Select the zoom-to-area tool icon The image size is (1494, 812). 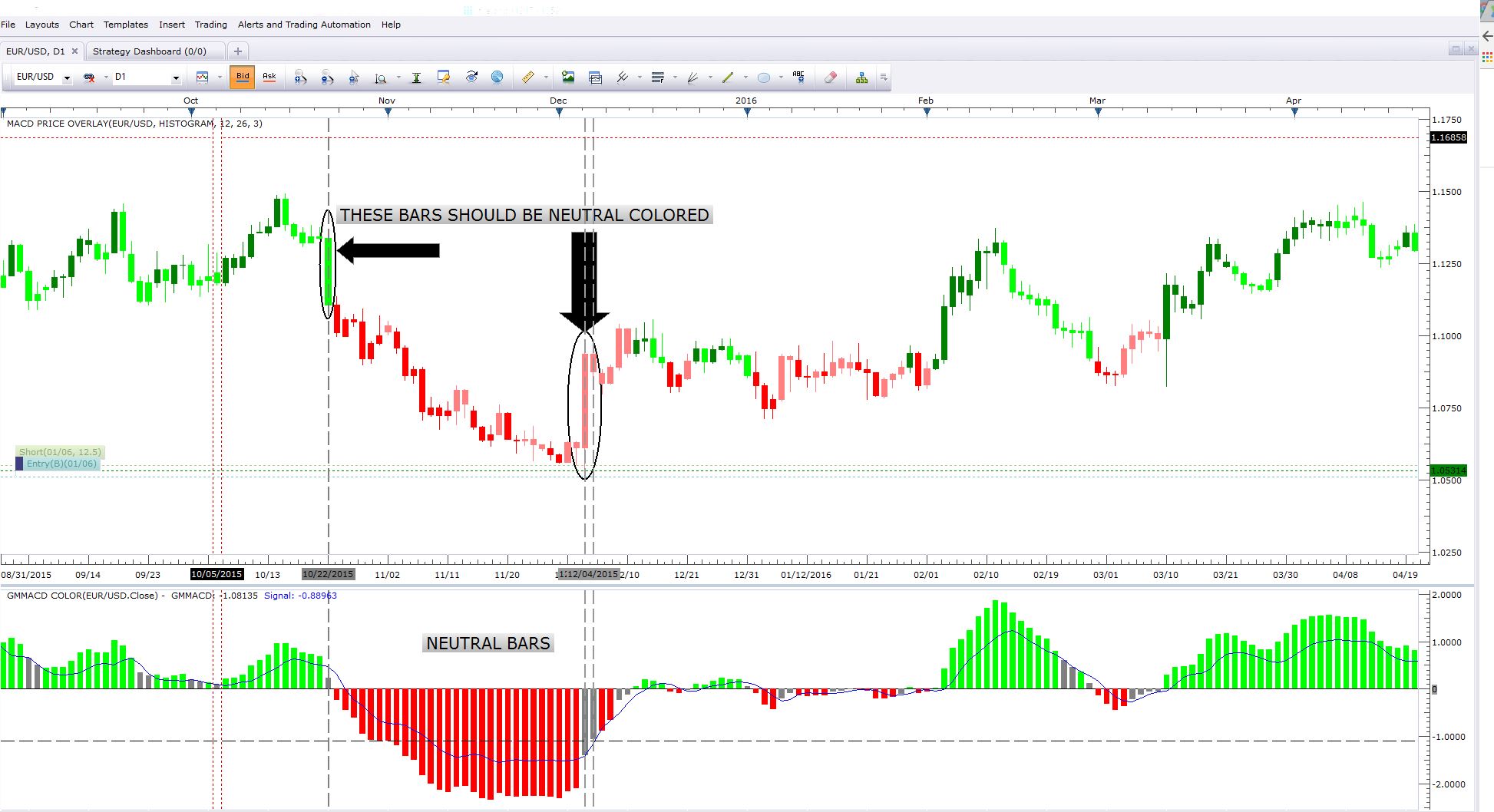point(380,77)
